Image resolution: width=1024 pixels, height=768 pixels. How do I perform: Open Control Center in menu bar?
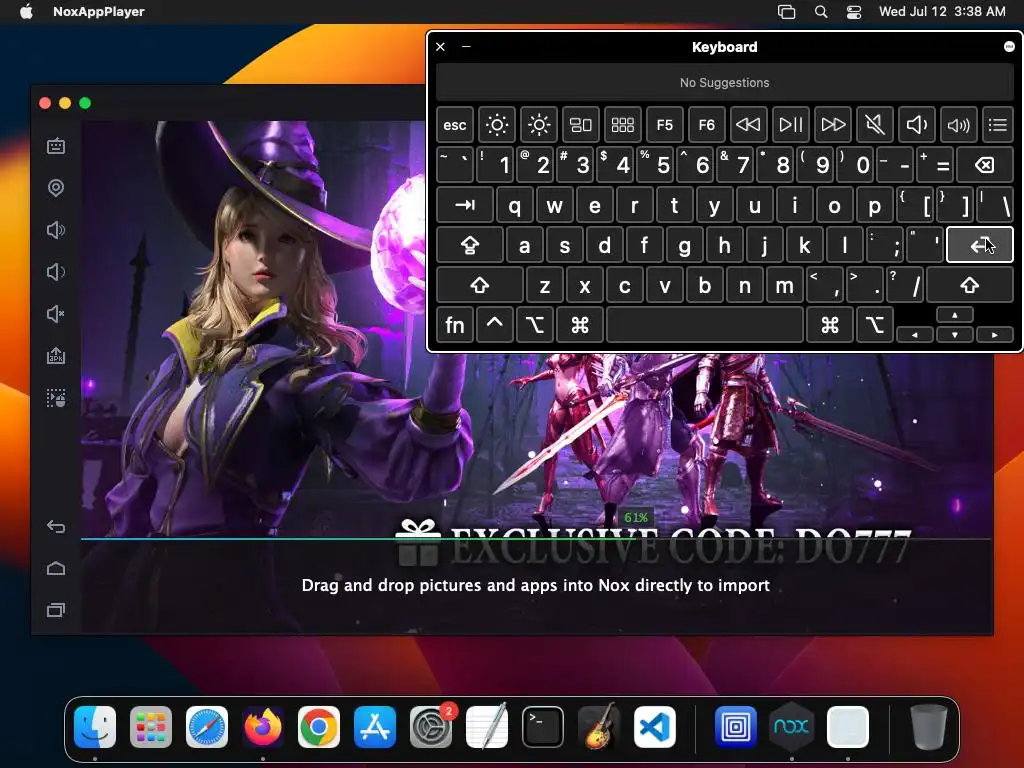pyautogui.click(x=854, y=11)
